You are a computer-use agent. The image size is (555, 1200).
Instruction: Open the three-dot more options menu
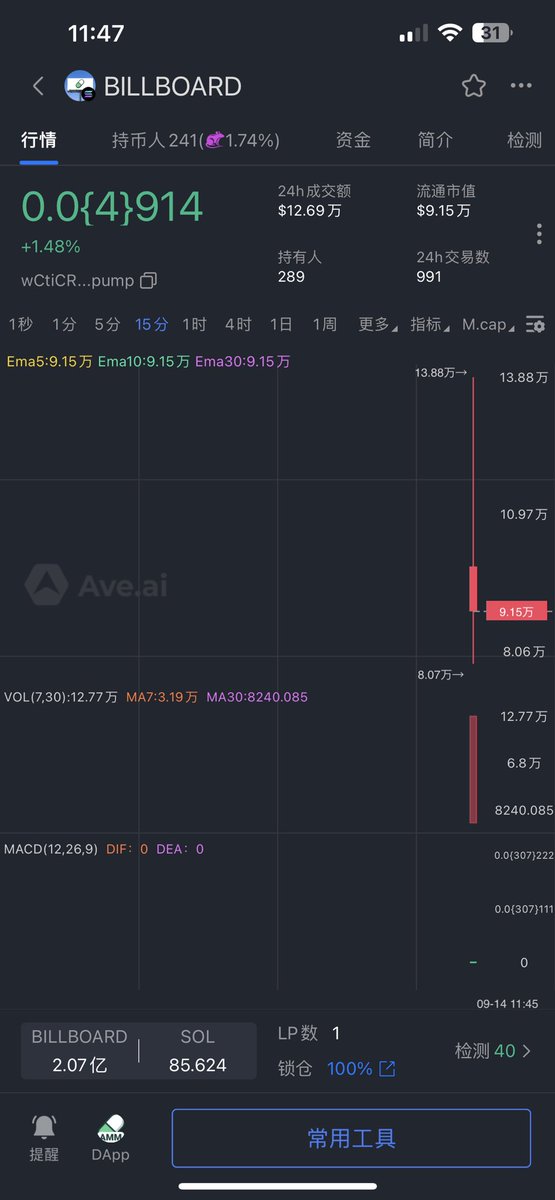521,86
